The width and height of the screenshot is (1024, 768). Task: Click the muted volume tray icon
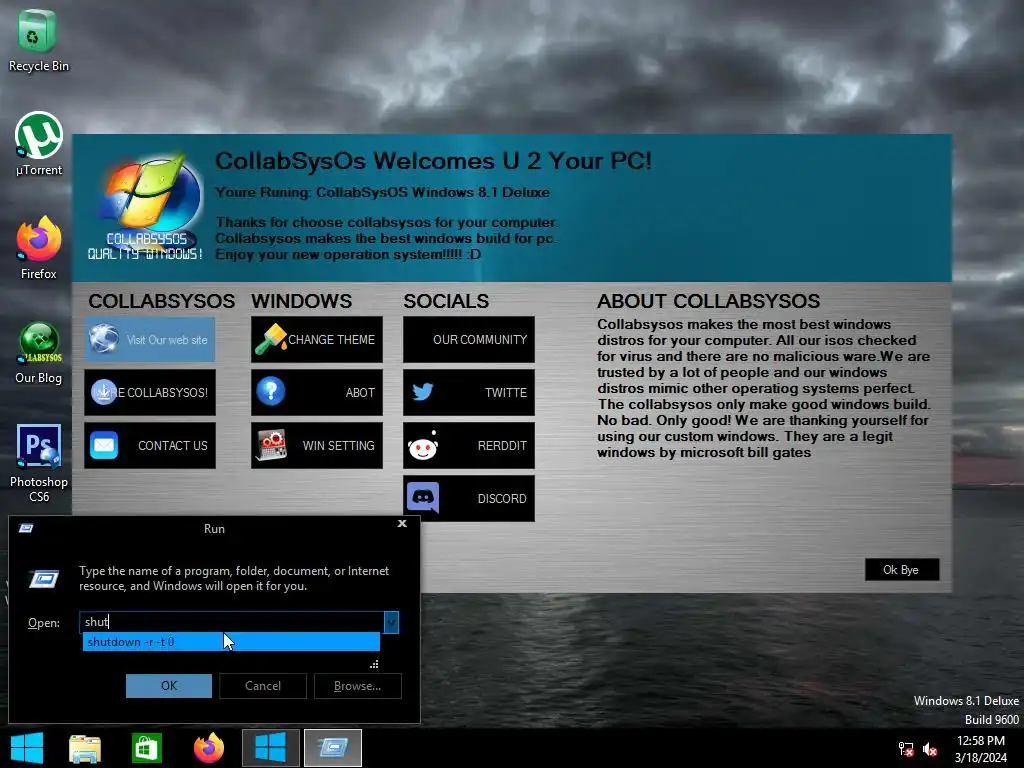[x=930, y=749]
